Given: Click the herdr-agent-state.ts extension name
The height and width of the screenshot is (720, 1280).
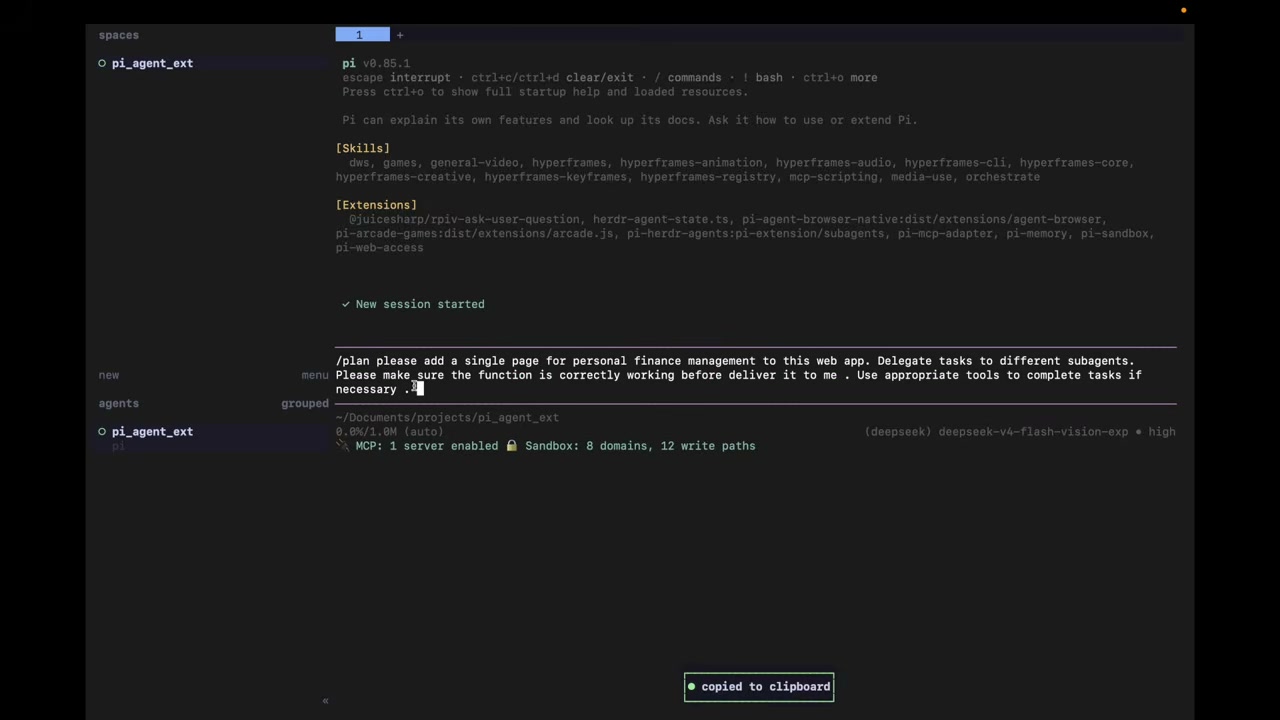Looking at the screenshot, I should (x=661, y=219).
